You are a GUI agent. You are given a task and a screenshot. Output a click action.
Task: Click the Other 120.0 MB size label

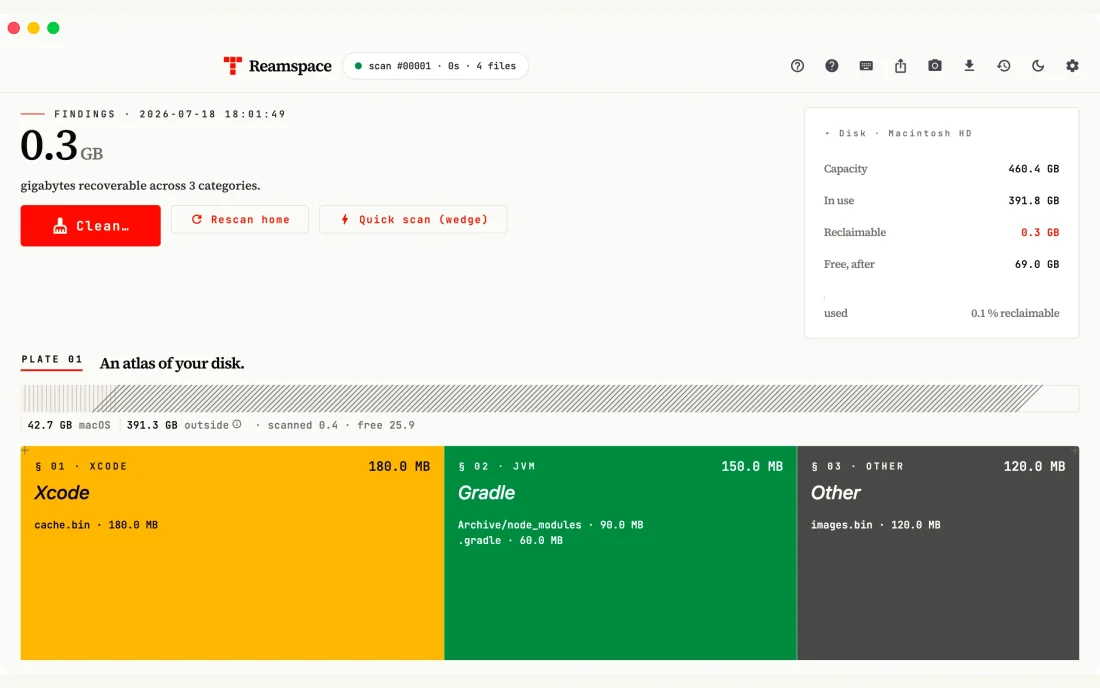tap(1034, 466)
